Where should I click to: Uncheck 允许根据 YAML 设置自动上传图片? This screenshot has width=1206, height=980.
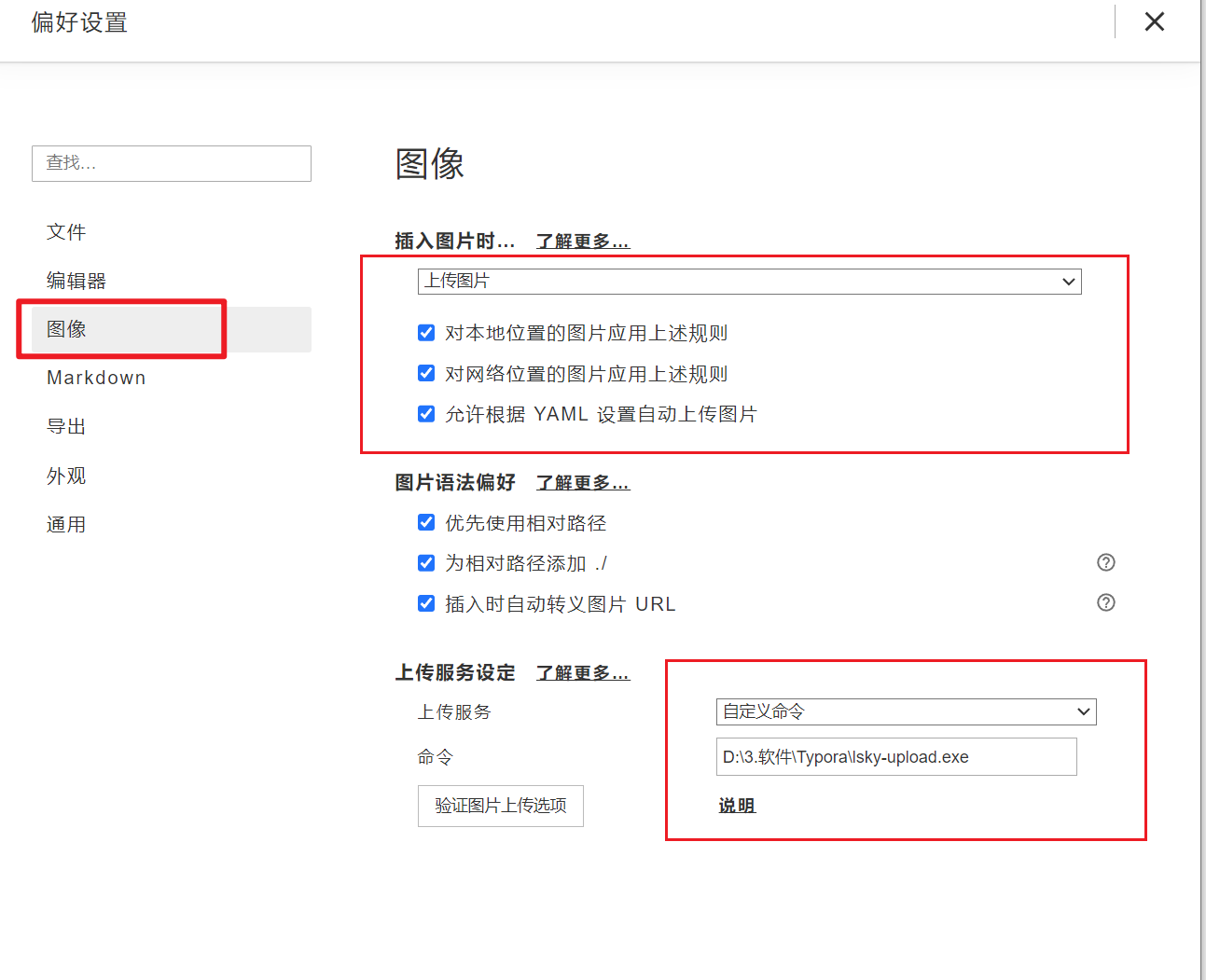click(x=426, y=414)
